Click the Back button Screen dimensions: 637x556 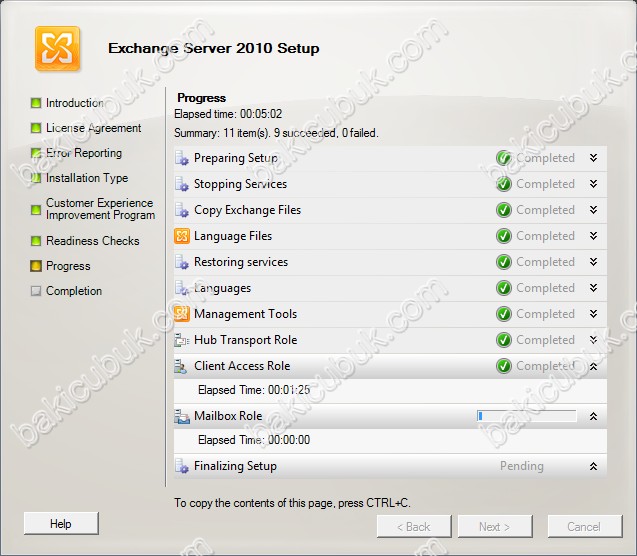414,527
